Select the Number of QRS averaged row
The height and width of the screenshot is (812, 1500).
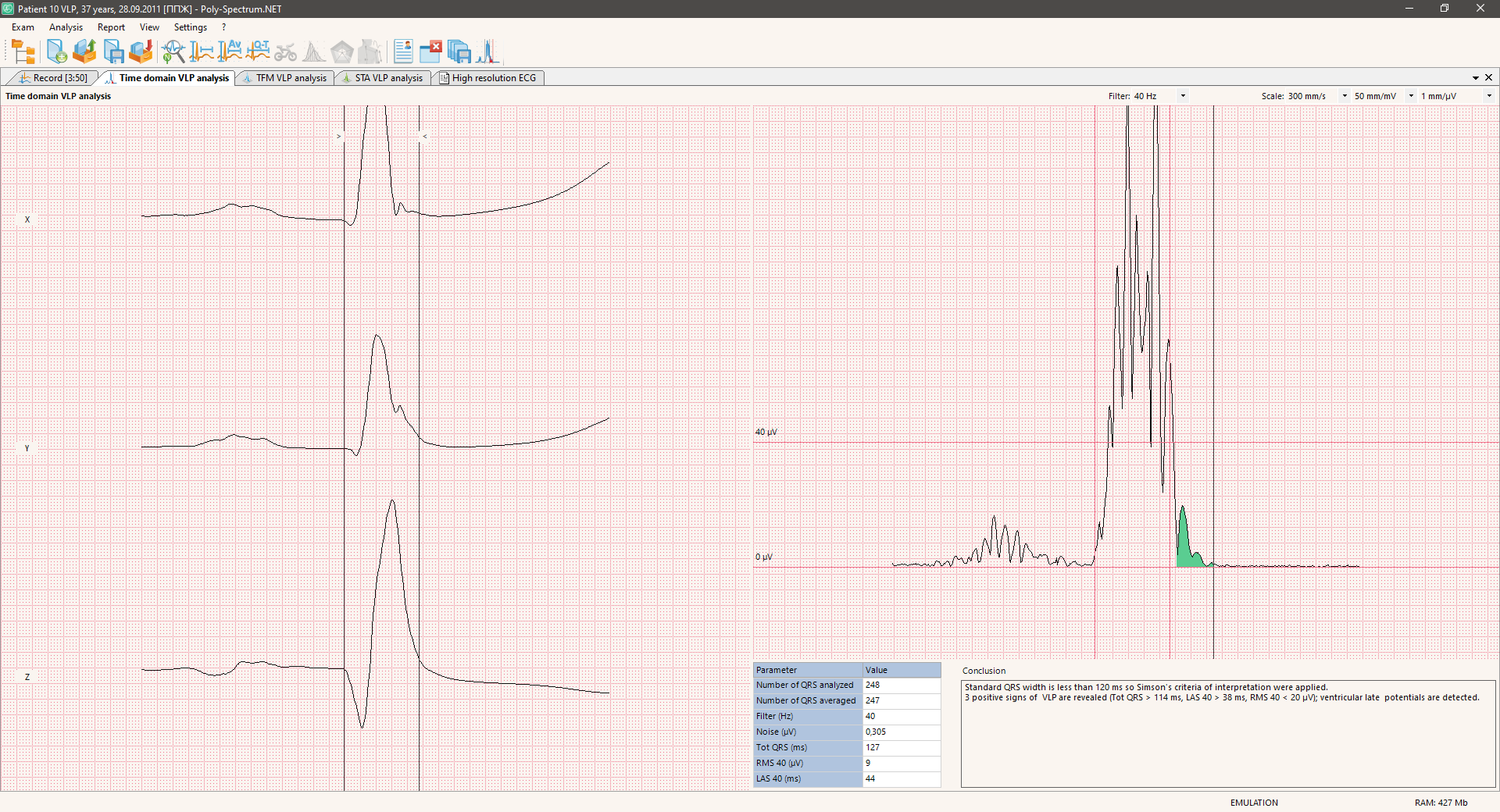coord(847,700)
